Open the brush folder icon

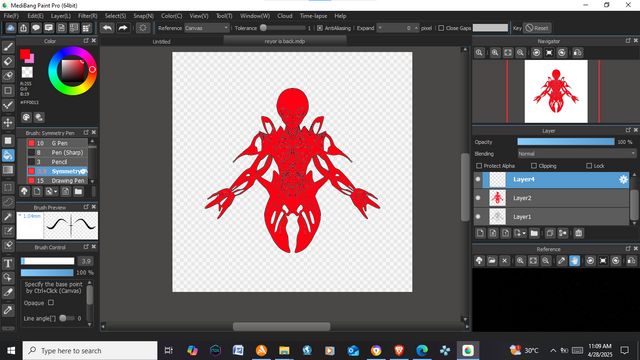pos(78,191)
